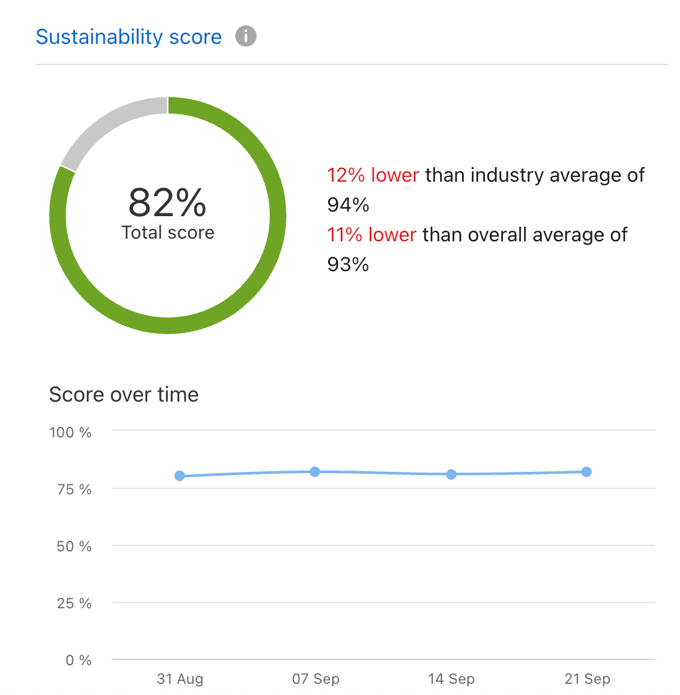Click the red '12% lower' industry text

373,176
